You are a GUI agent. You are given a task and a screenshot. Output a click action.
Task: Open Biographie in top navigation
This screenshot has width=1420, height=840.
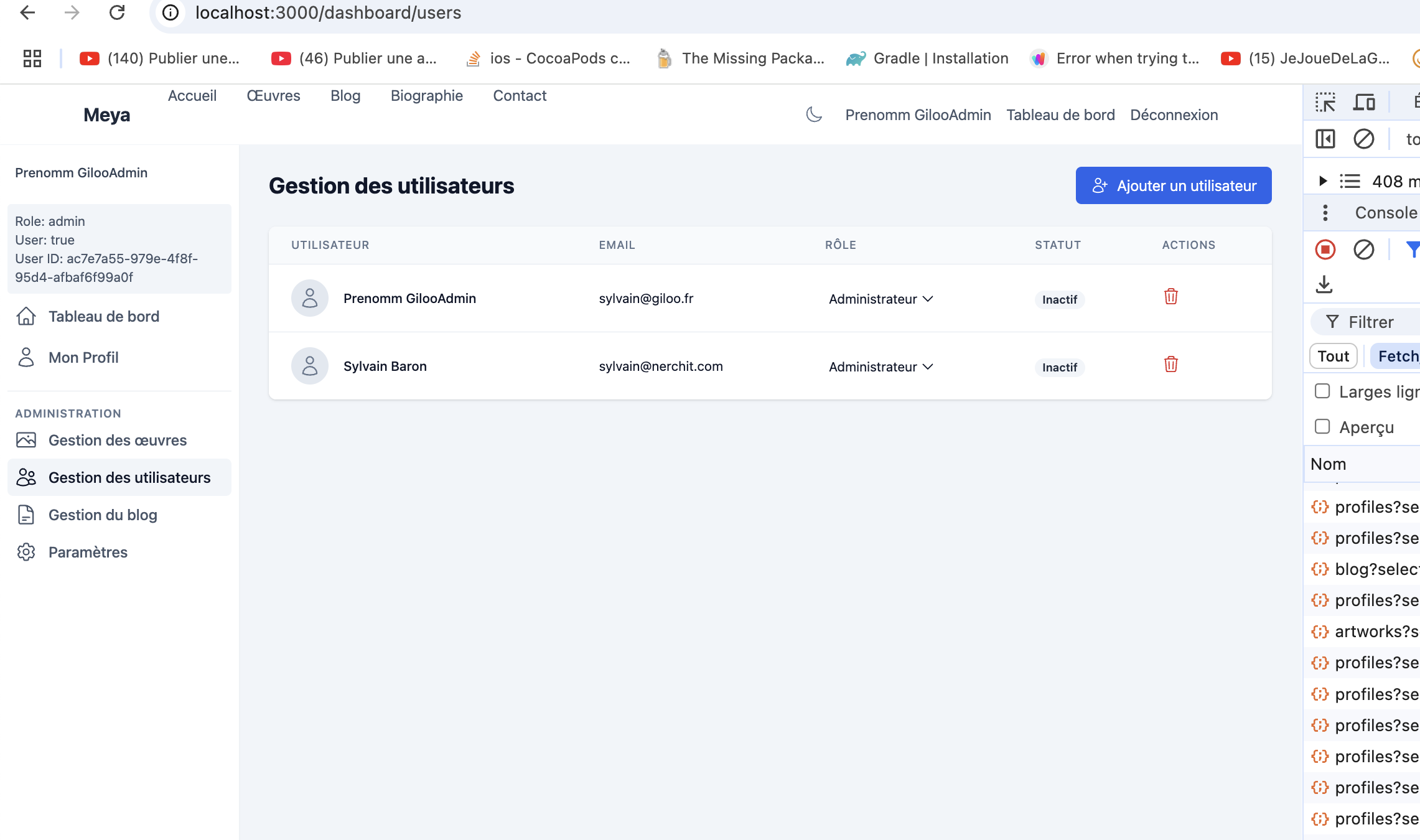pyautogui.click(x=427, y=96)
